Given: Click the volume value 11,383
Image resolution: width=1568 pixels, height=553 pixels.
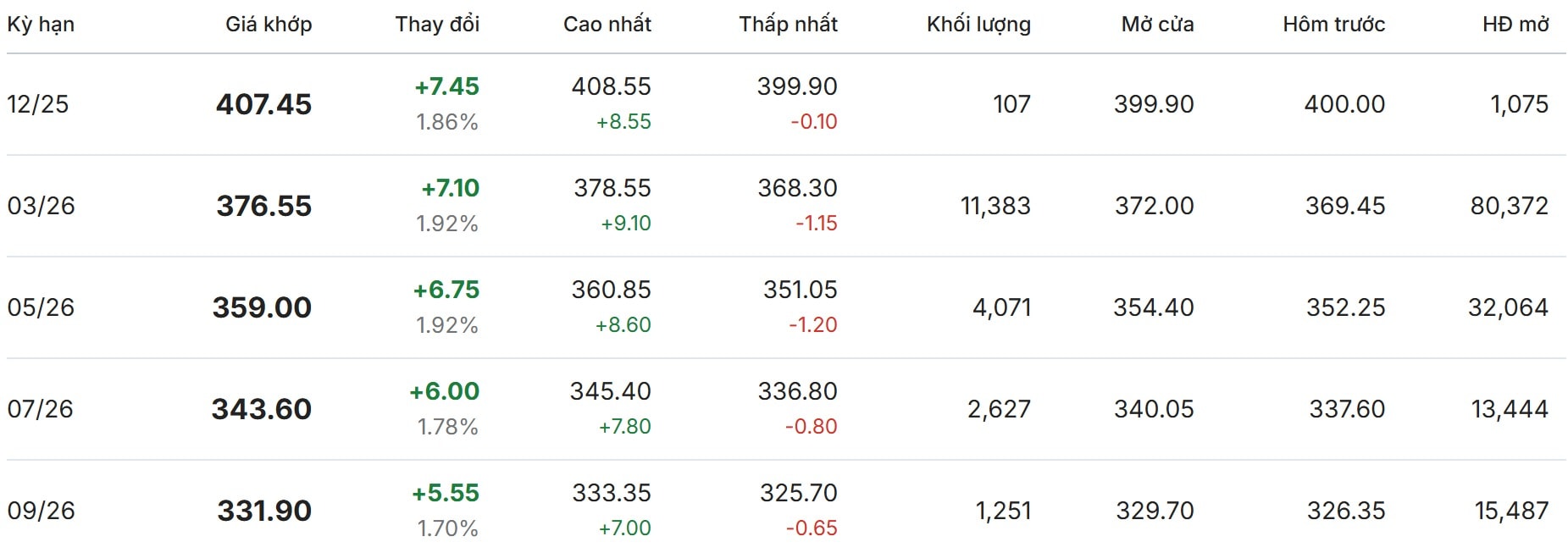Looking at the screenshot, I should [995, 206].
